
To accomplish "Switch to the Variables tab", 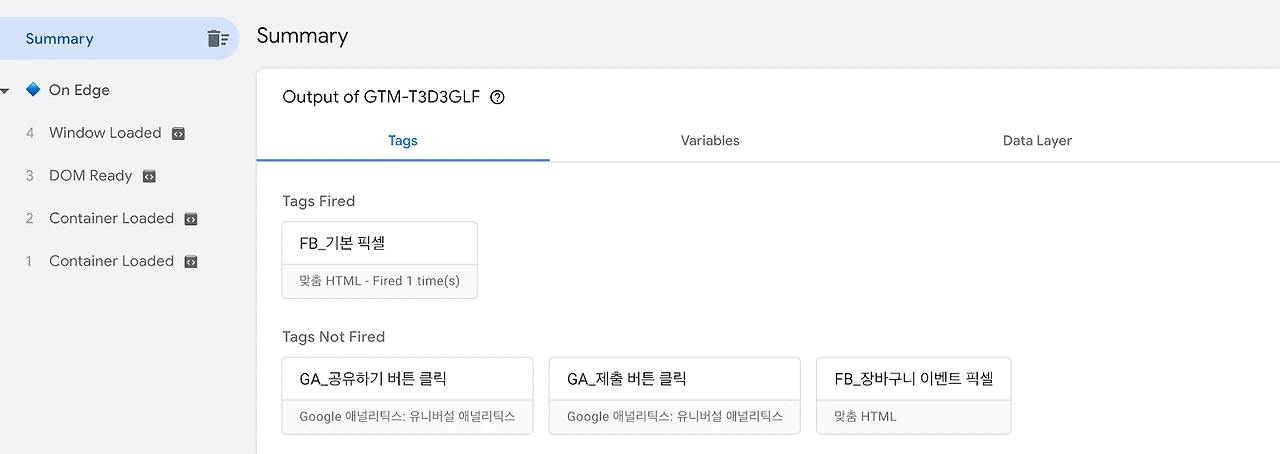I will click(x=710, y=141).
